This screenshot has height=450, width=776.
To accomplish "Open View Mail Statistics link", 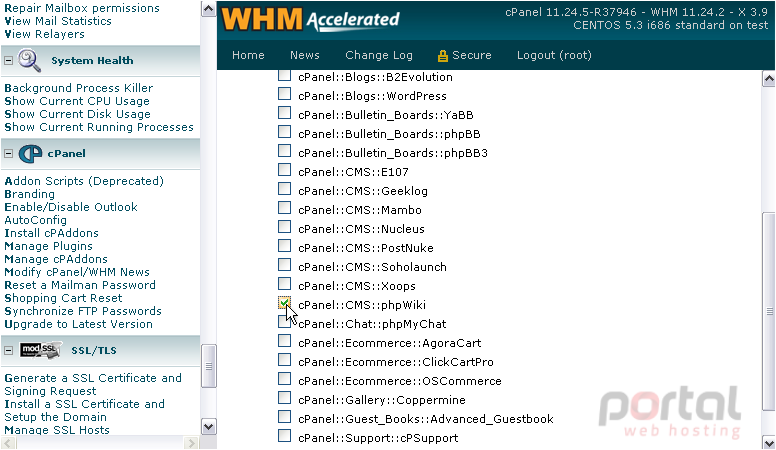I will pos(58,21).
